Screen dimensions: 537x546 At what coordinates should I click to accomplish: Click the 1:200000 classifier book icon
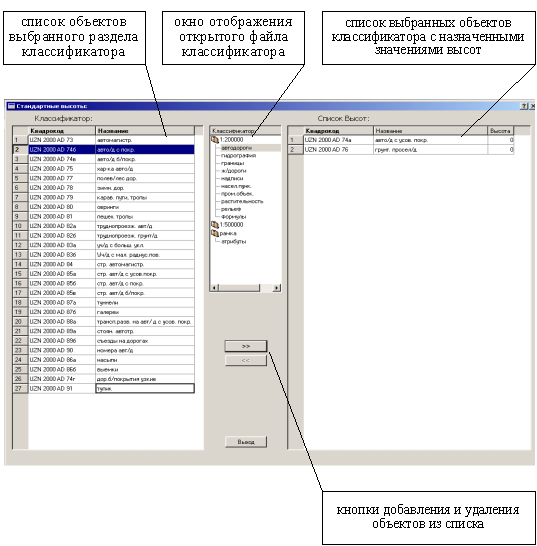(x=215, y=140)
